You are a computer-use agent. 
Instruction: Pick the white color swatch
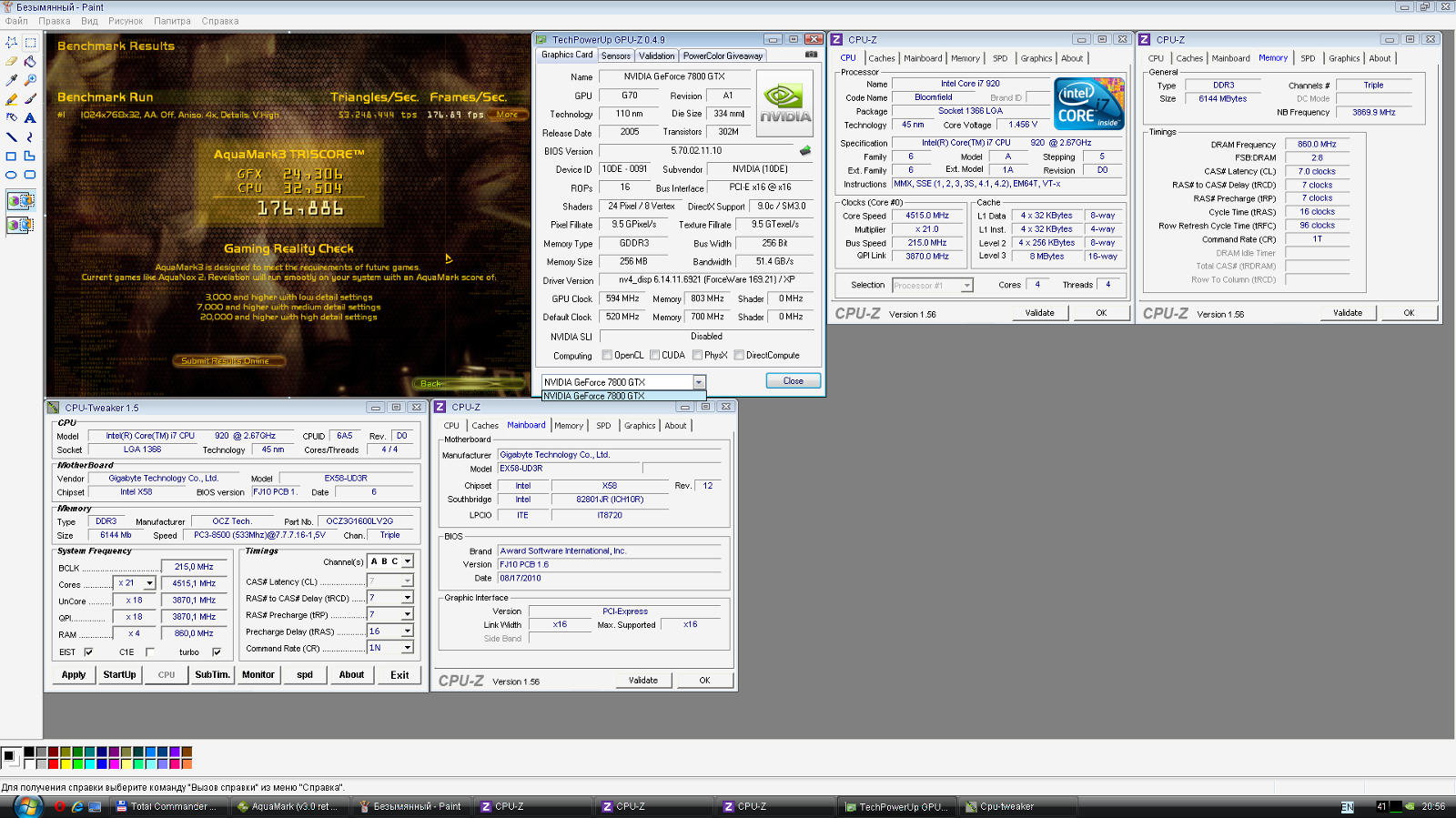[x=29, y=763]
